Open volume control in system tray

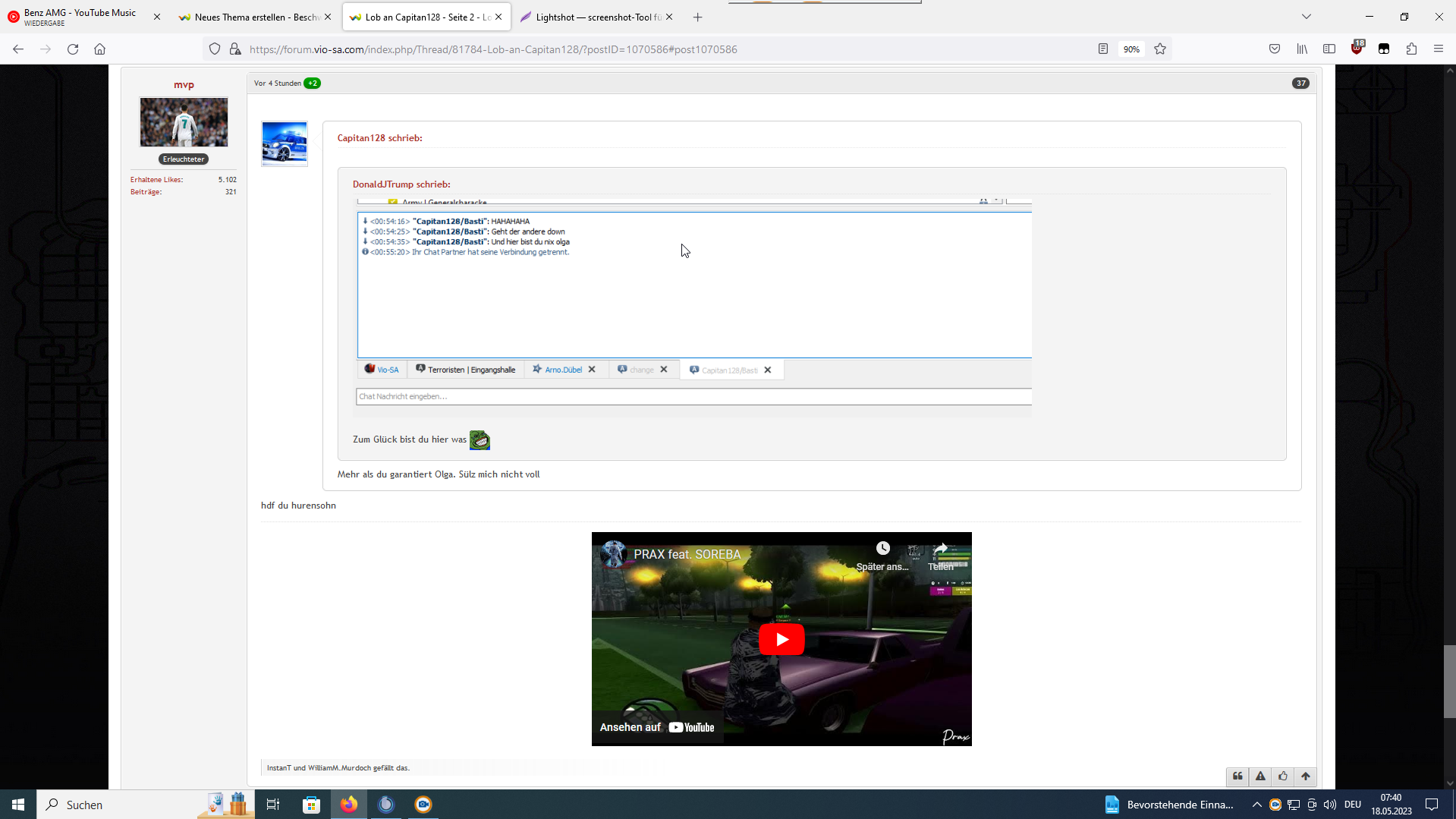coord(1330,805)
